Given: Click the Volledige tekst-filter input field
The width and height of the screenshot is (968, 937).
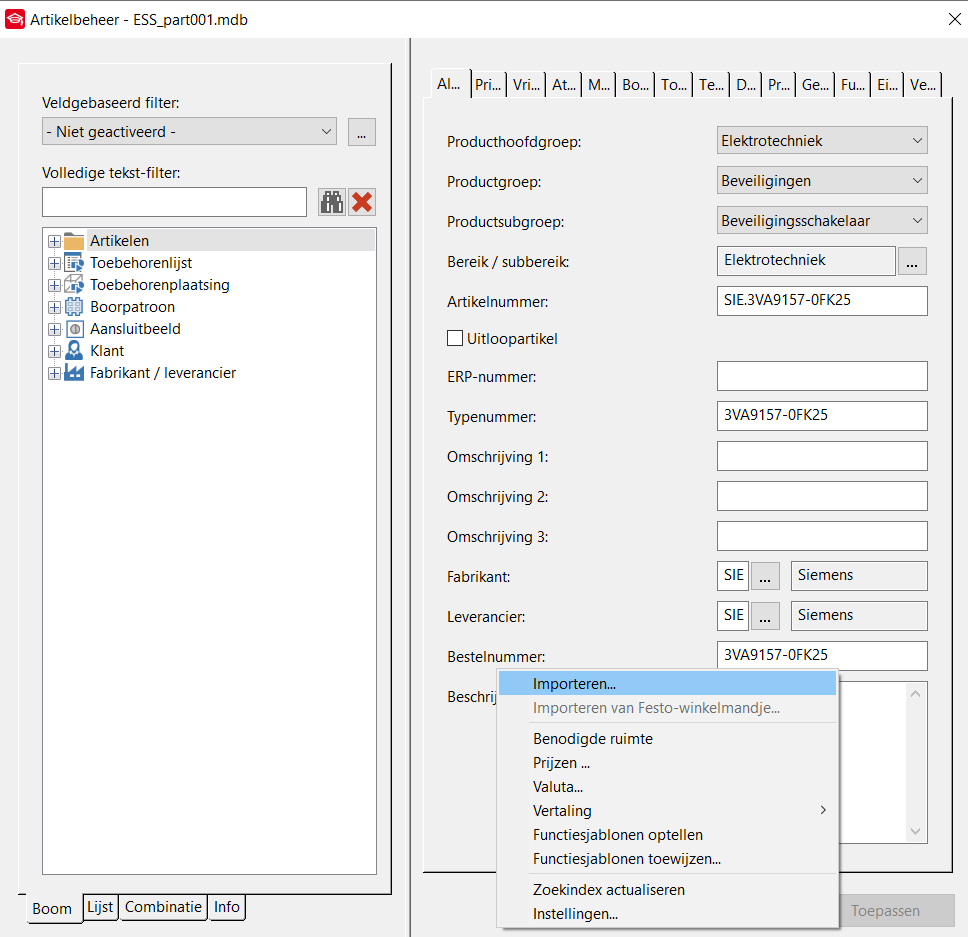Looking at the screenshot, I should 174,202.
